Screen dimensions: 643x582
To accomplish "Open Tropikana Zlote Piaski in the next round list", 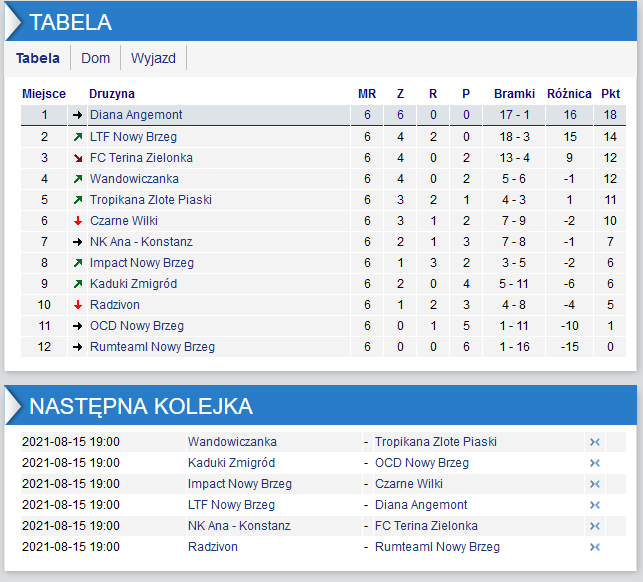I will 435,442.
